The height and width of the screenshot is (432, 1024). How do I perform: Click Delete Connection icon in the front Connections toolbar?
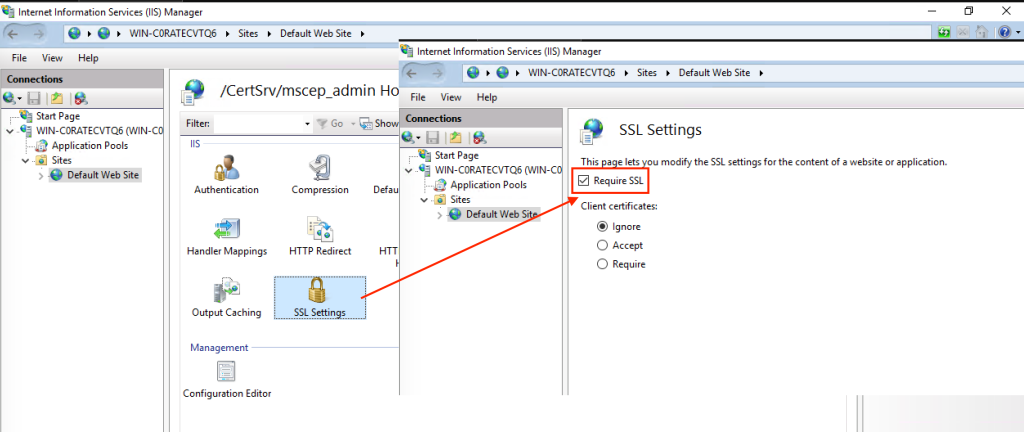479,138
